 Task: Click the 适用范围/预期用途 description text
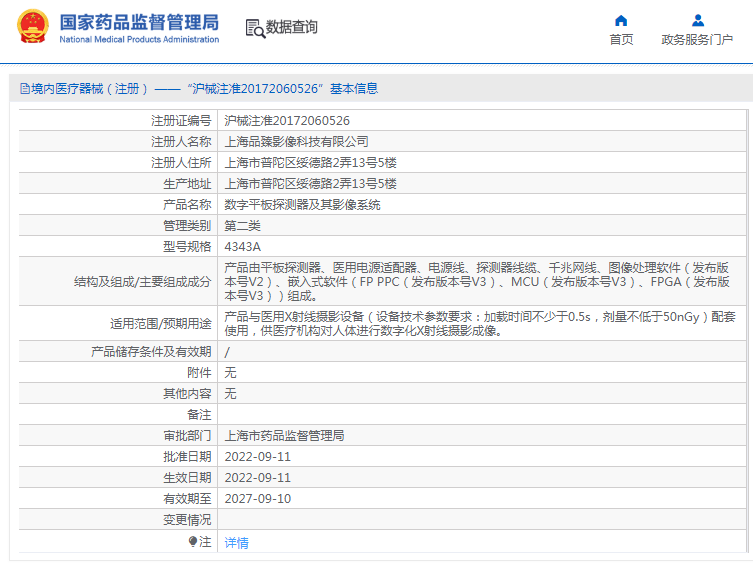[480, 324]
